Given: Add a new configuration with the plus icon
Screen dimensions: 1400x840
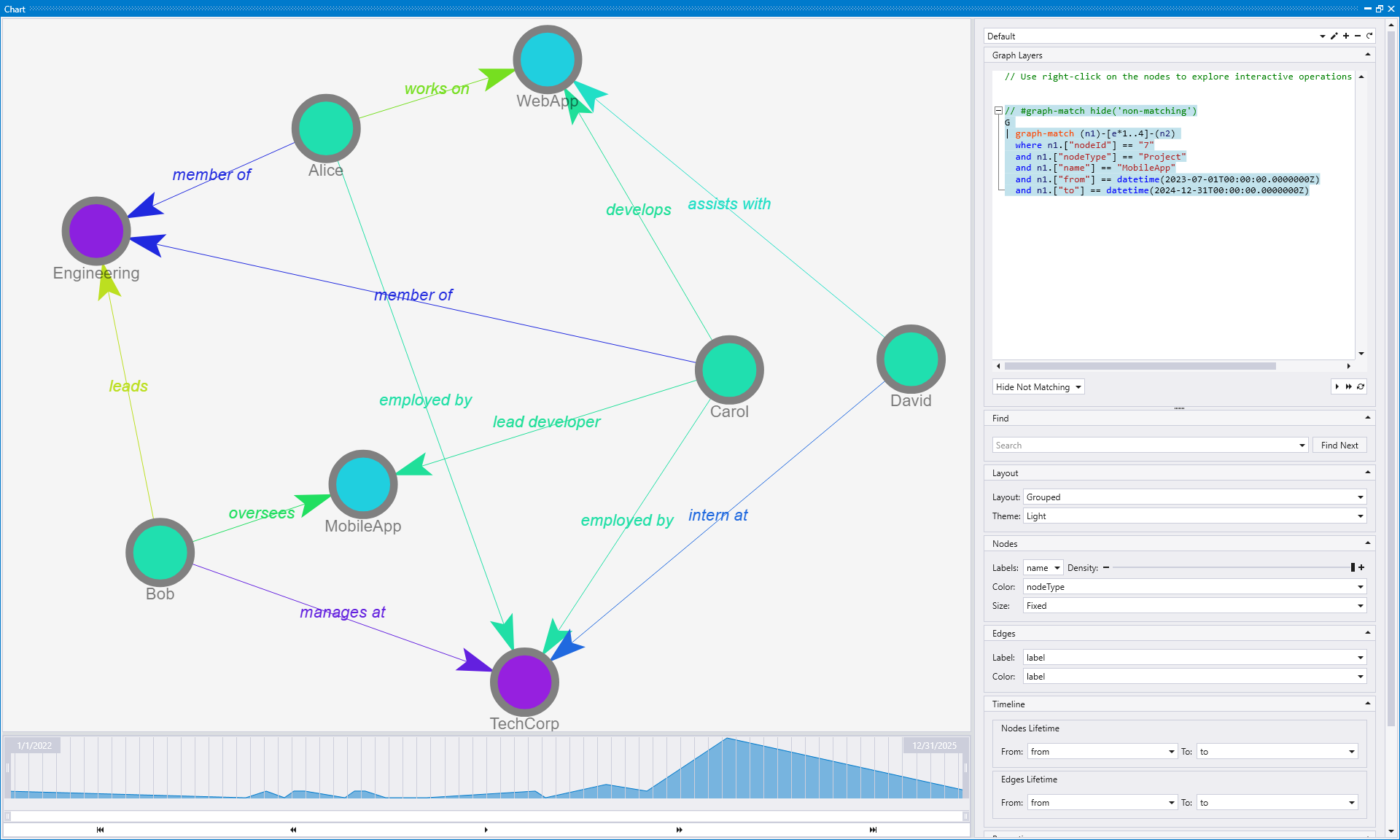Looking at the screenshot, I should coord(1346,36).
